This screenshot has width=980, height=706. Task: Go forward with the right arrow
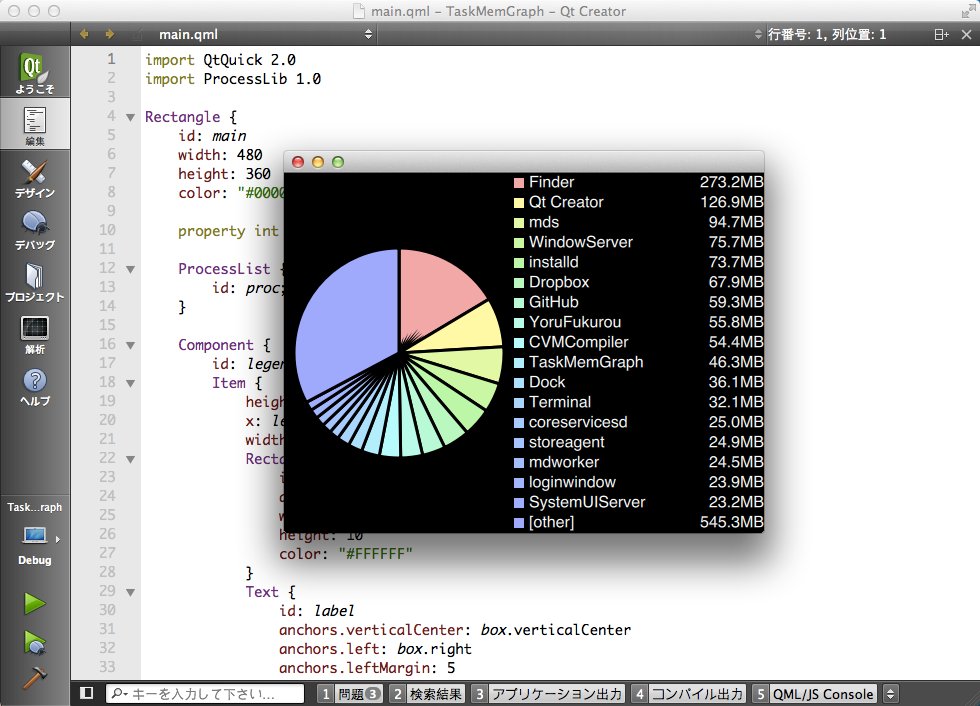pyautogui.click(x=109, y=34)
